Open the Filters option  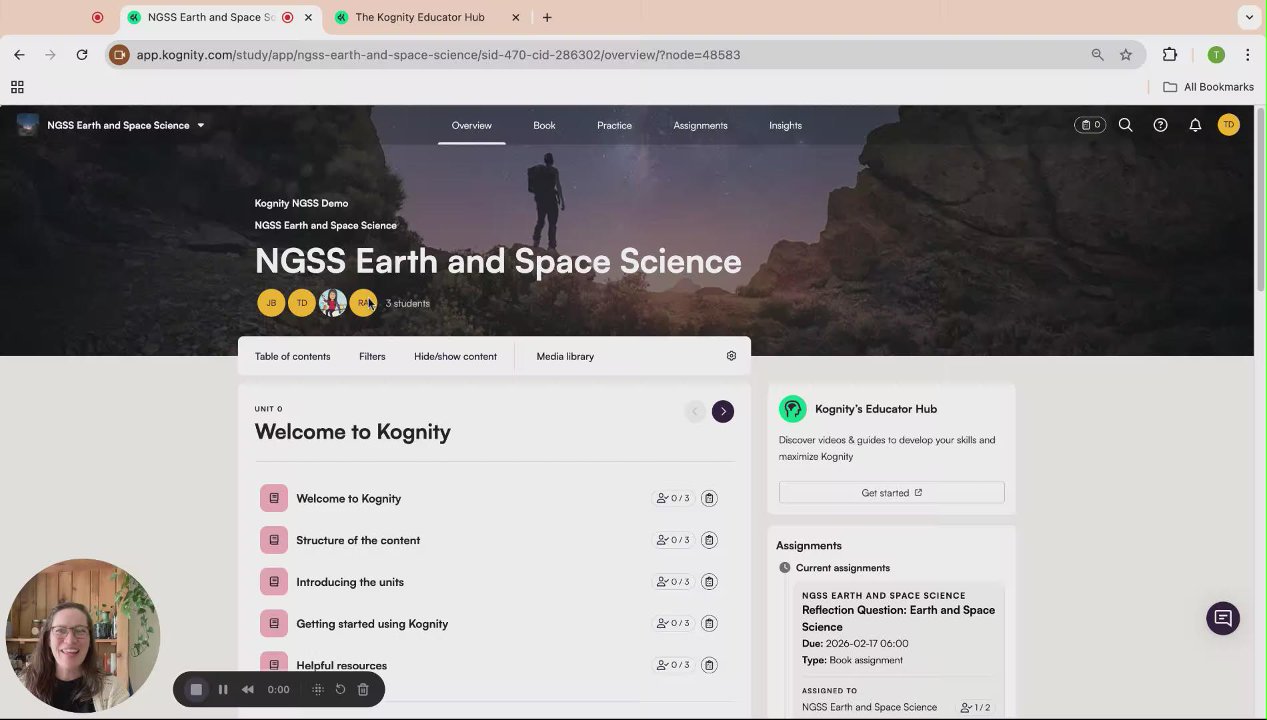click(372, 356)
